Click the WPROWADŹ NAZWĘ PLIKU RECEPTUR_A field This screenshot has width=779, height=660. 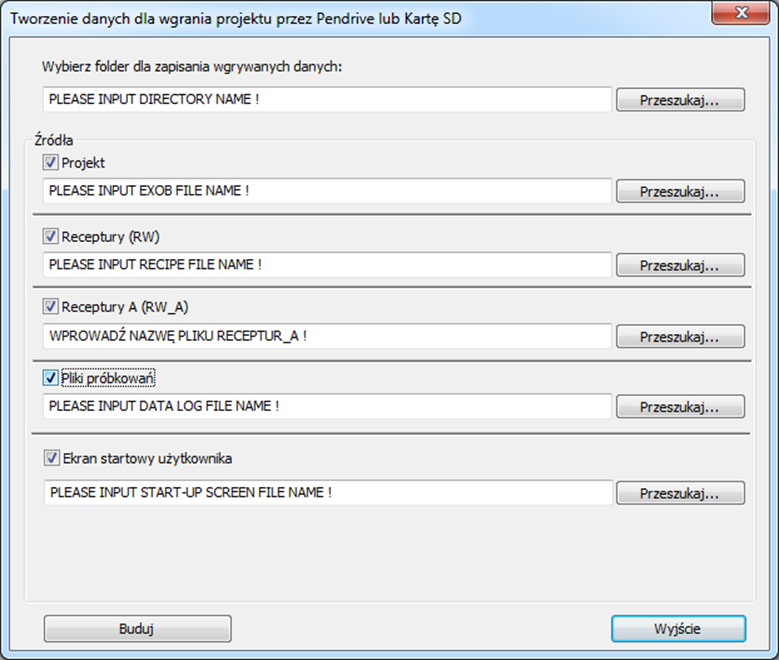coord(327,336)
